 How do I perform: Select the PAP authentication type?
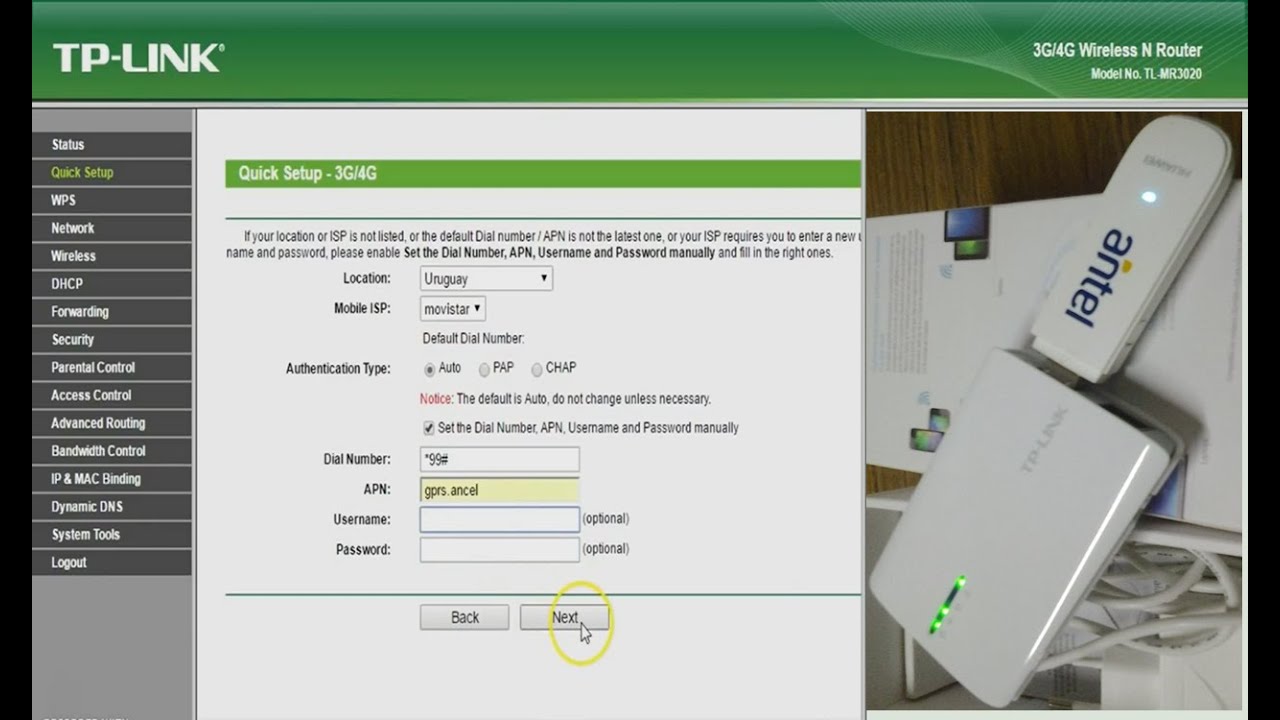click(x=484, y=370)
